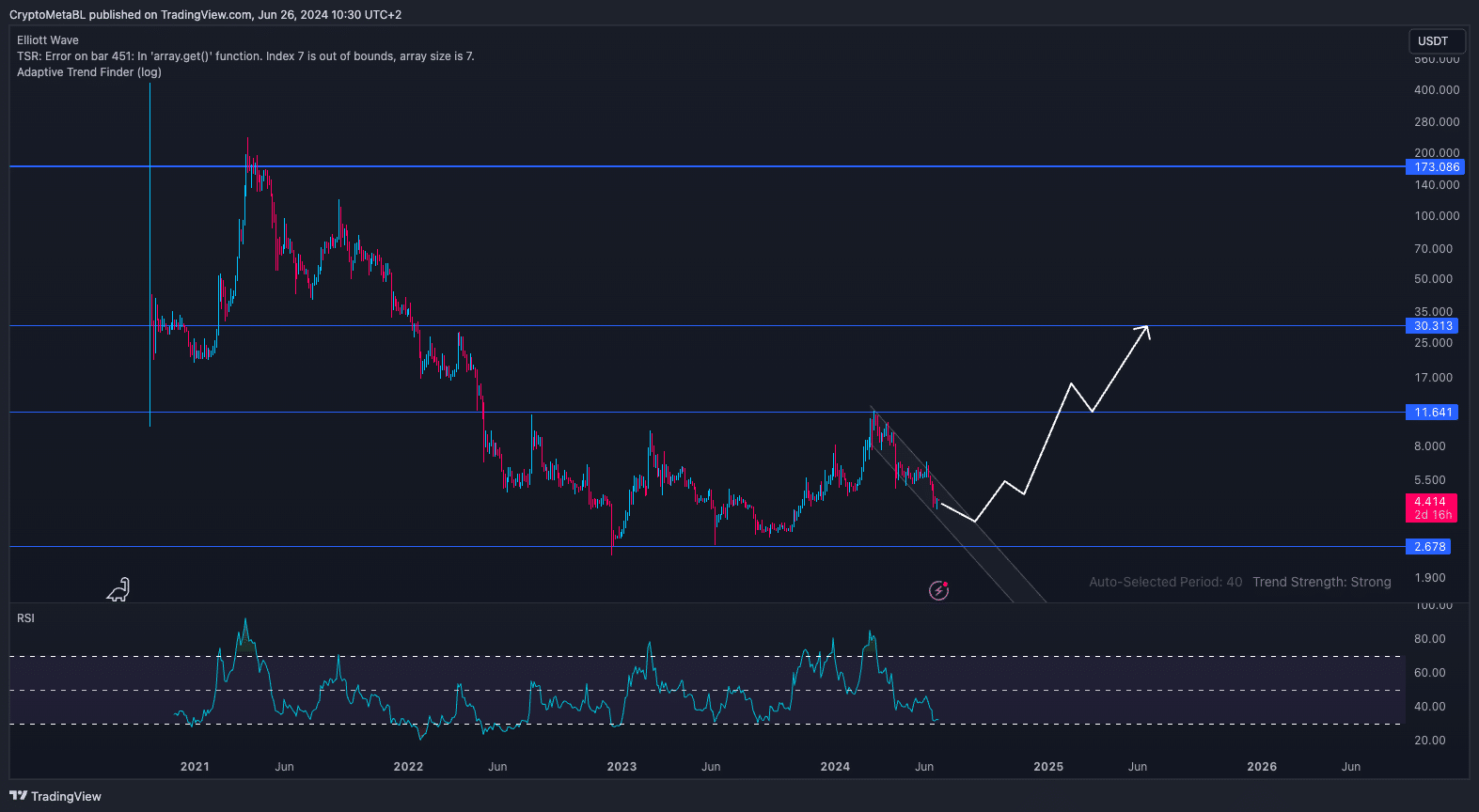Viewport: 1479px width, 812px height.
Task: Click the 17.000 price axis tick
Action: [x=1433, y=378]
